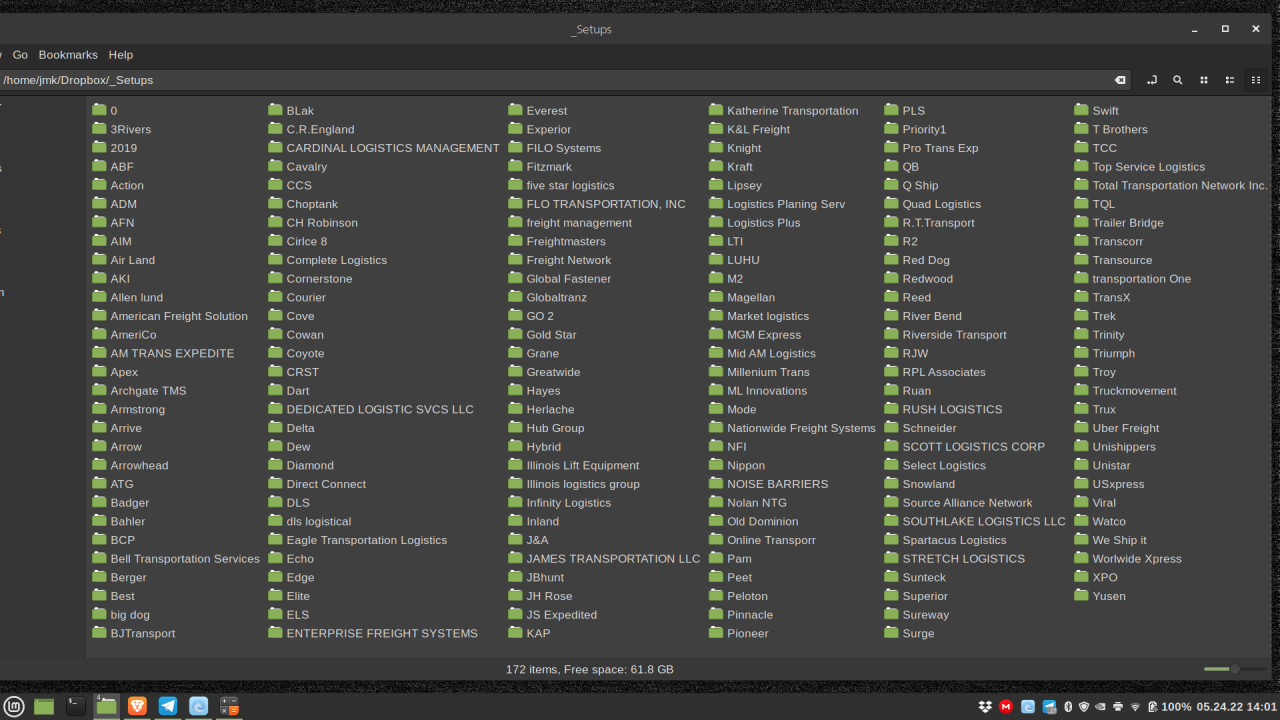Select the Knight folder
Image resolution: width=1280 pixels, height=720 pixels.
point(735,148)
